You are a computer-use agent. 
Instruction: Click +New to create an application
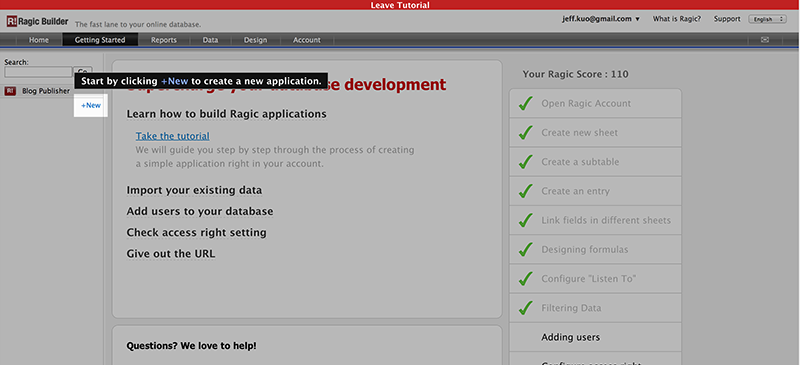(x=91, y=105)
